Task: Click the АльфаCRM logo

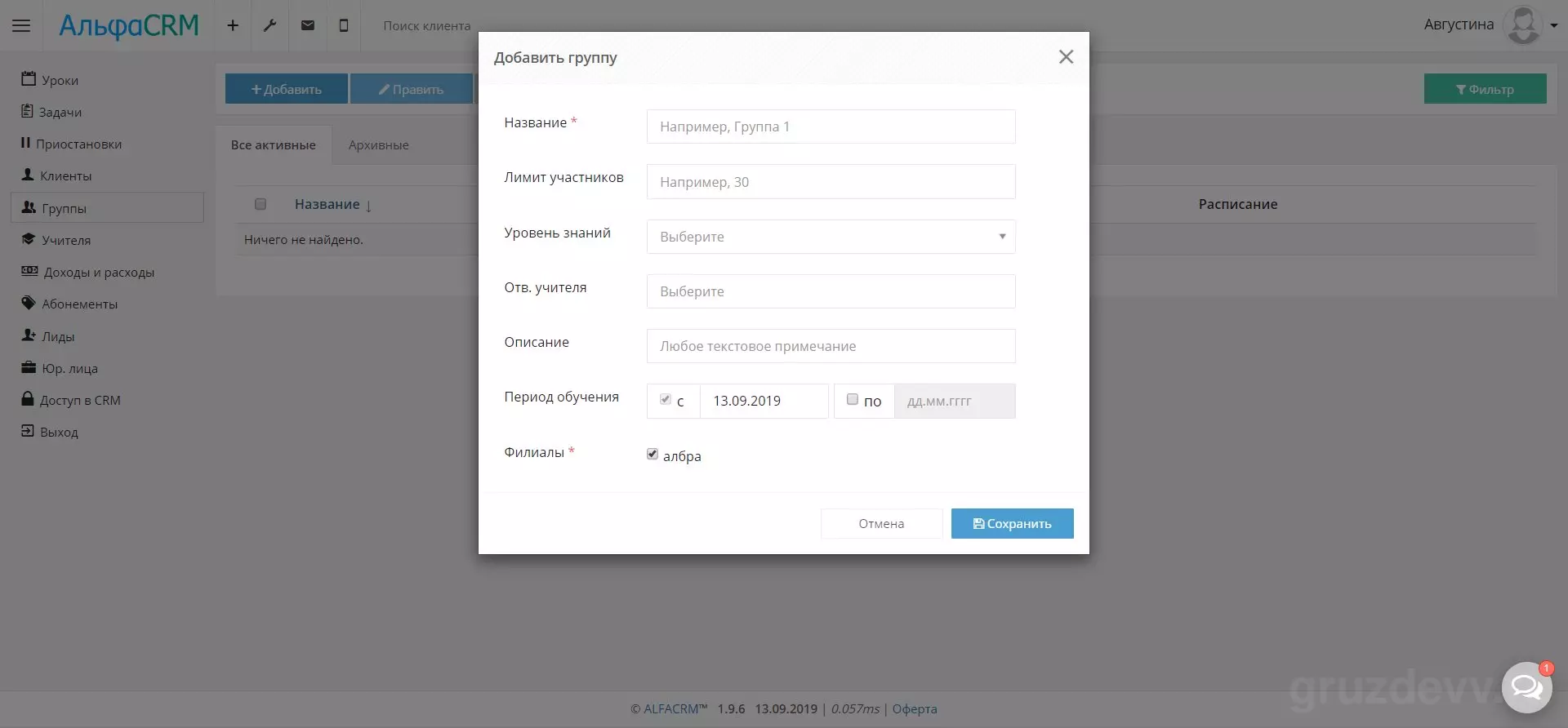Action: 129,25
